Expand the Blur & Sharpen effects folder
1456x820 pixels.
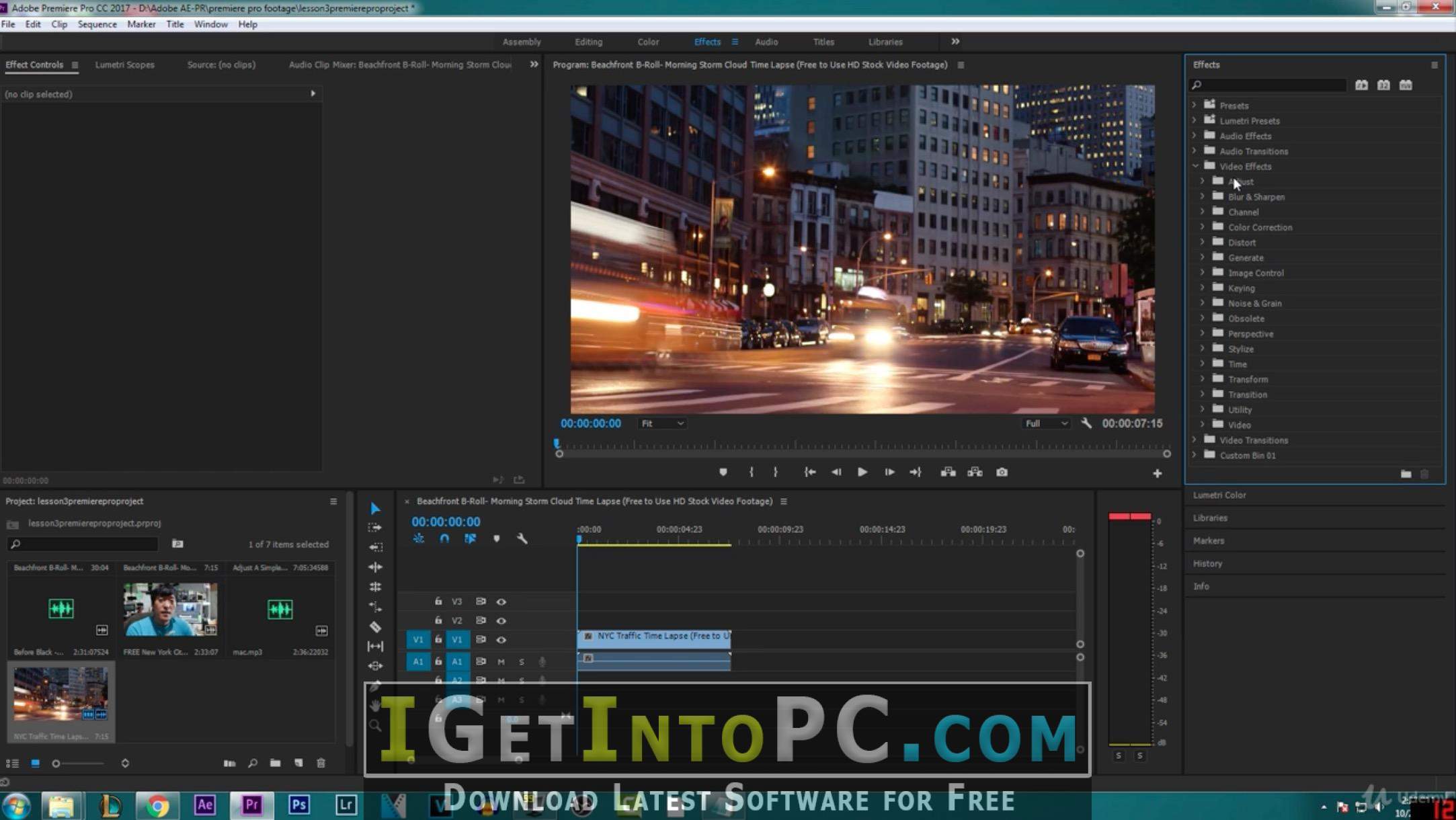[x=1202, y=196]
